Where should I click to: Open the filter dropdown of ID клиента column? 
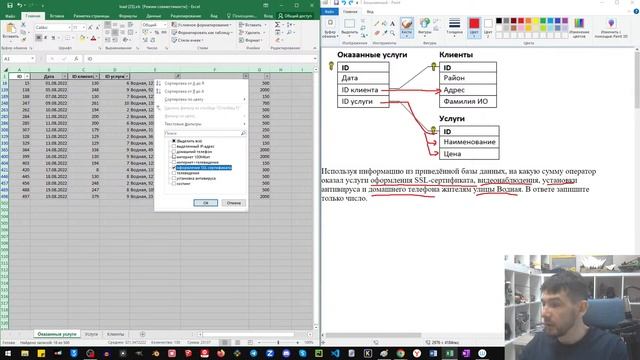click(x=96, y=76)
